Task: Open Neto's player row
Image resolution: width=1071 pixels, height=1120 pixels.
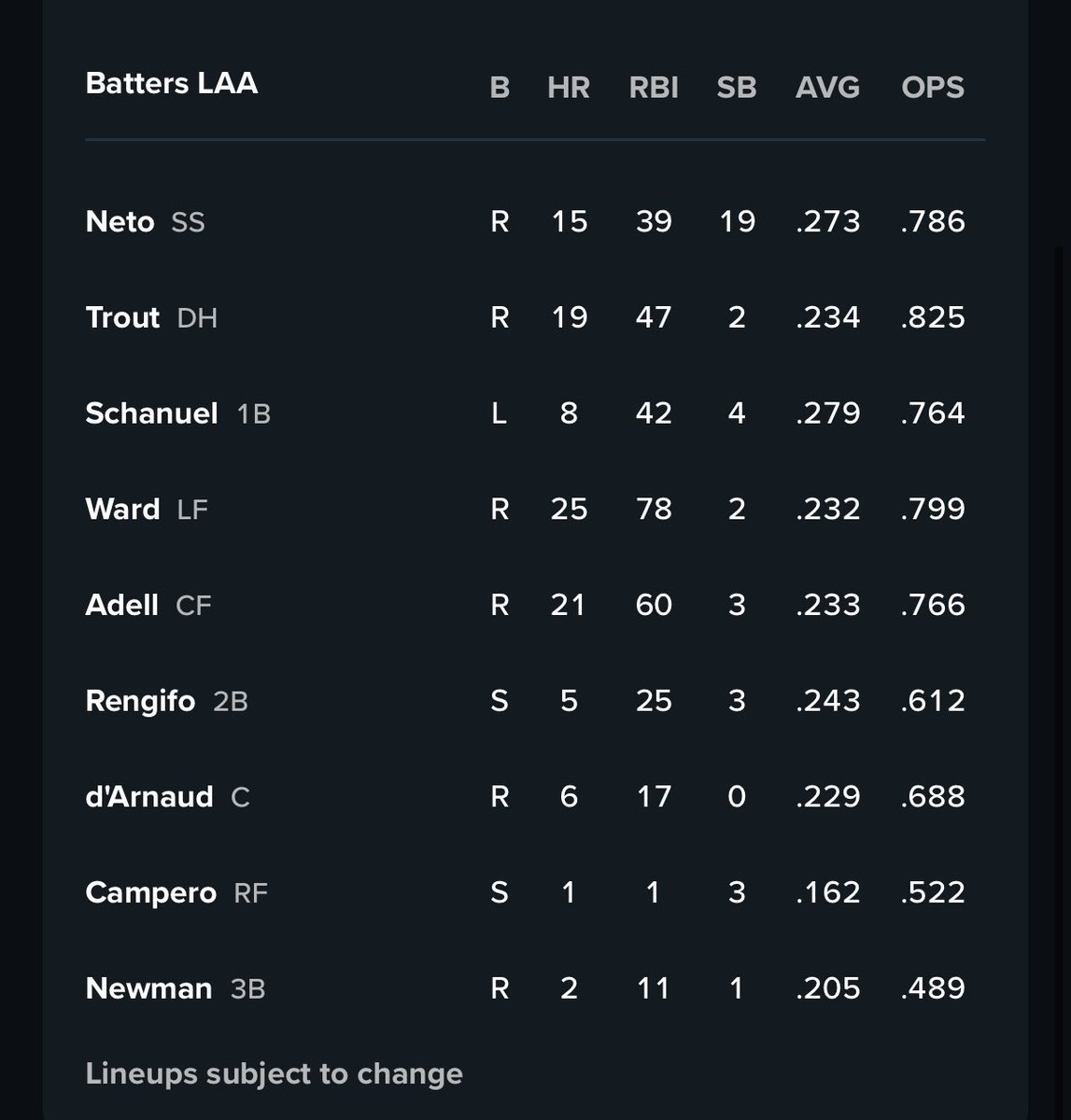Action: (534, 221)
